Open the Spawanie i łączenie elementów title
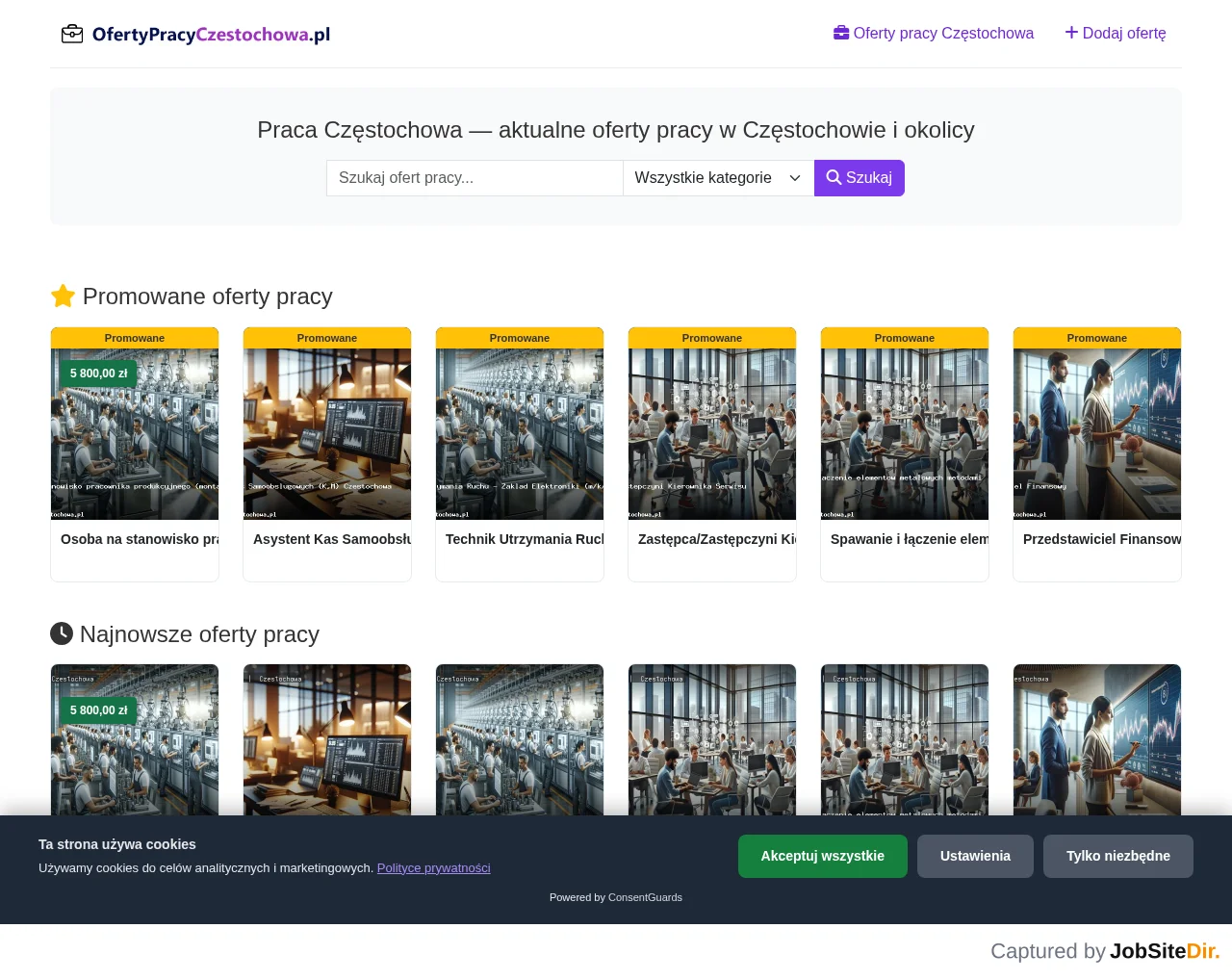The image size is (1232, 980). [x=910, y=539]
